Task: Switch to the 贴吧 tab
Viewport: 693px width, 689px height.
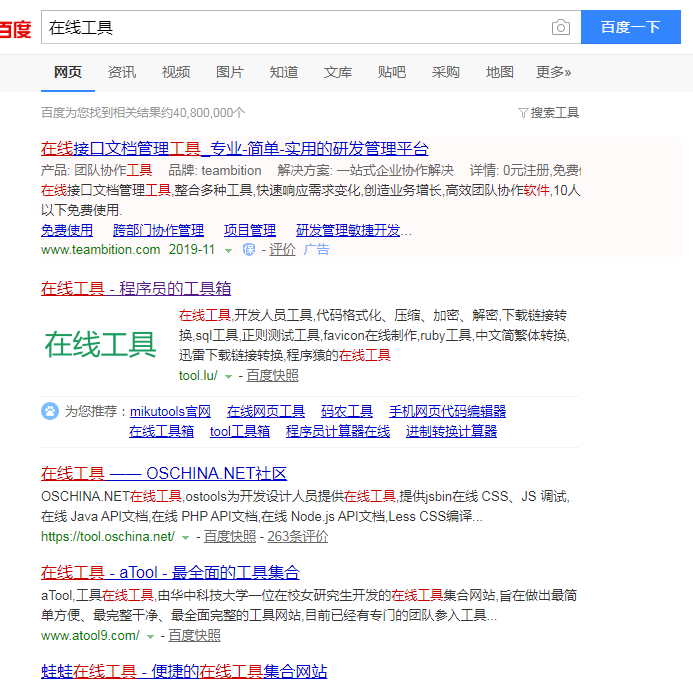Action: 392,72
